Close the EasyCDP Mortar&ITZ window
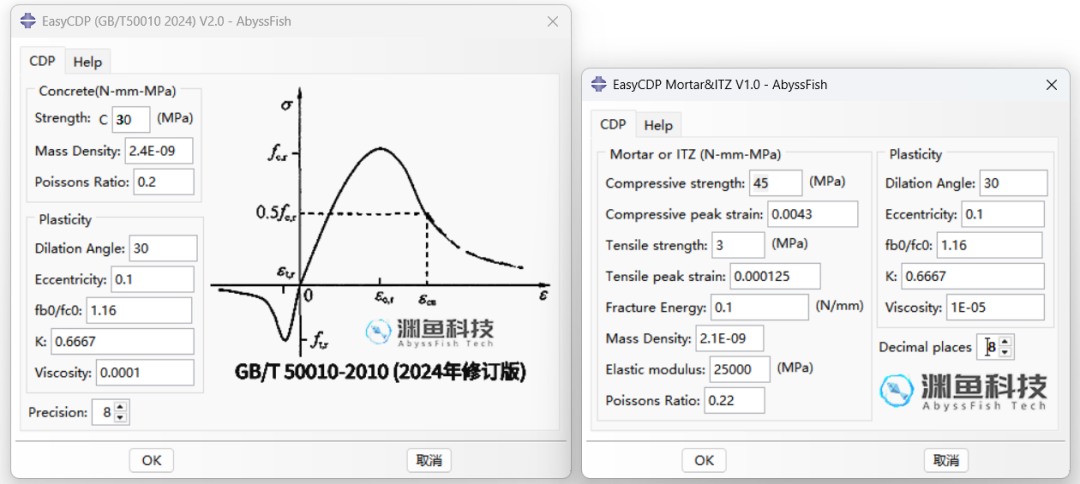The image size is (1080, 484). (1052, 85)
